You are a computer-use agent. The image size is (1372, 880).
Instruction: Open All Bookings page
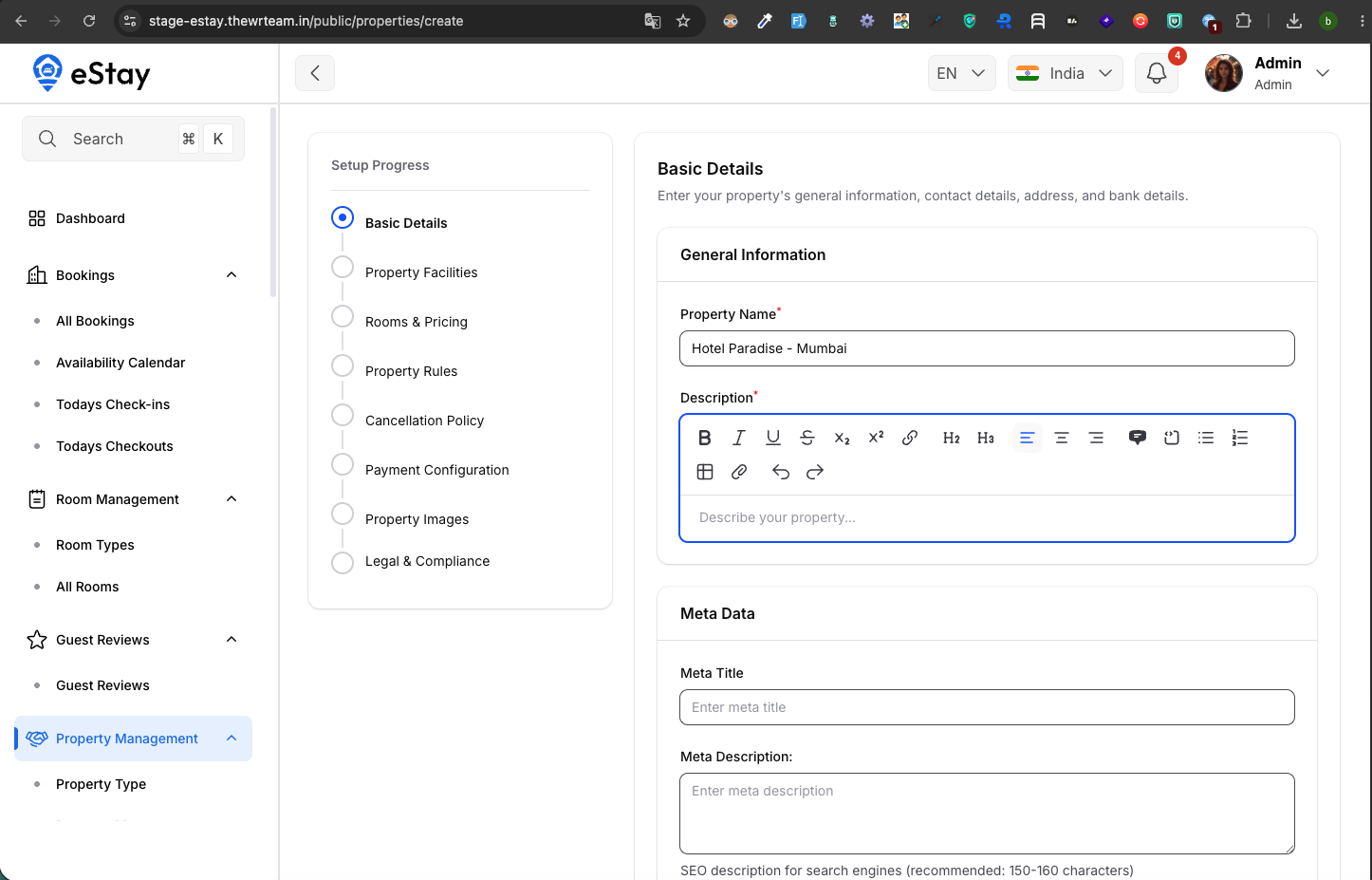click(x=95, y=321)
